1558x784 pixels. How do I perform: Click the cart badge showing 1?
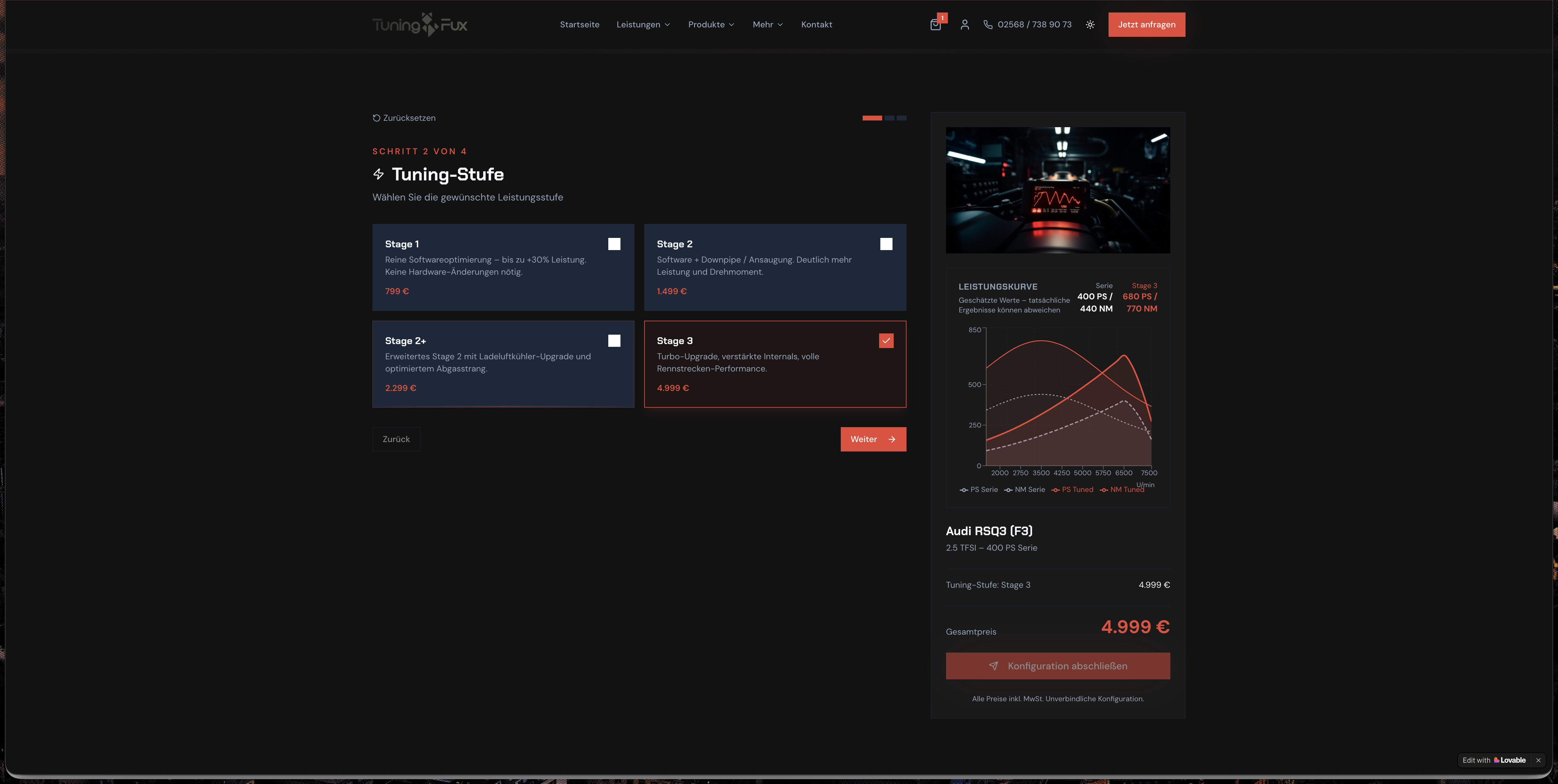coord(942,18)
